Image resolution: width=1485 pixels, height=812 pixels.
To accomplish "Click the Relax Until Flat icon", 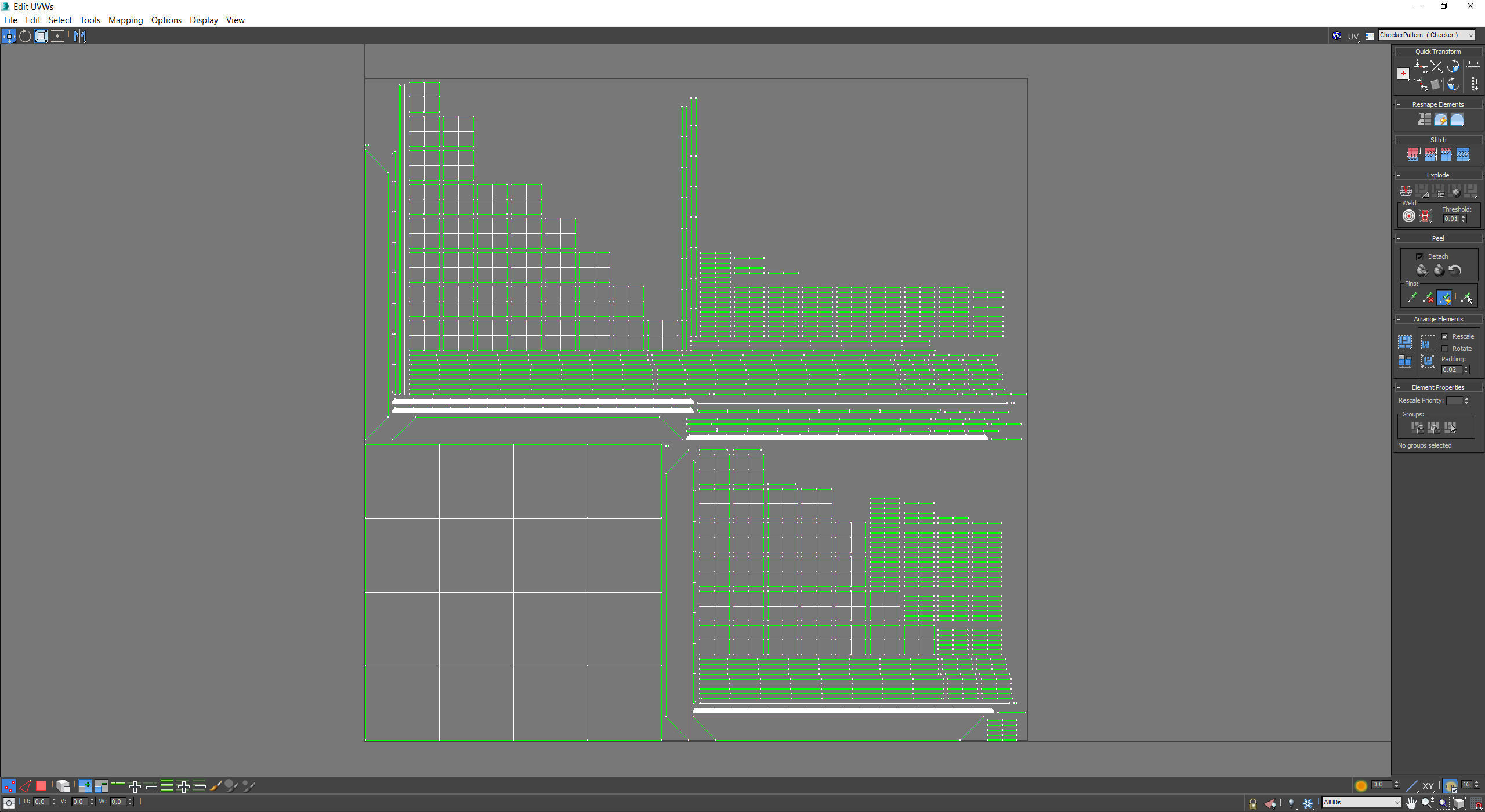I will tap(1440, 119).
